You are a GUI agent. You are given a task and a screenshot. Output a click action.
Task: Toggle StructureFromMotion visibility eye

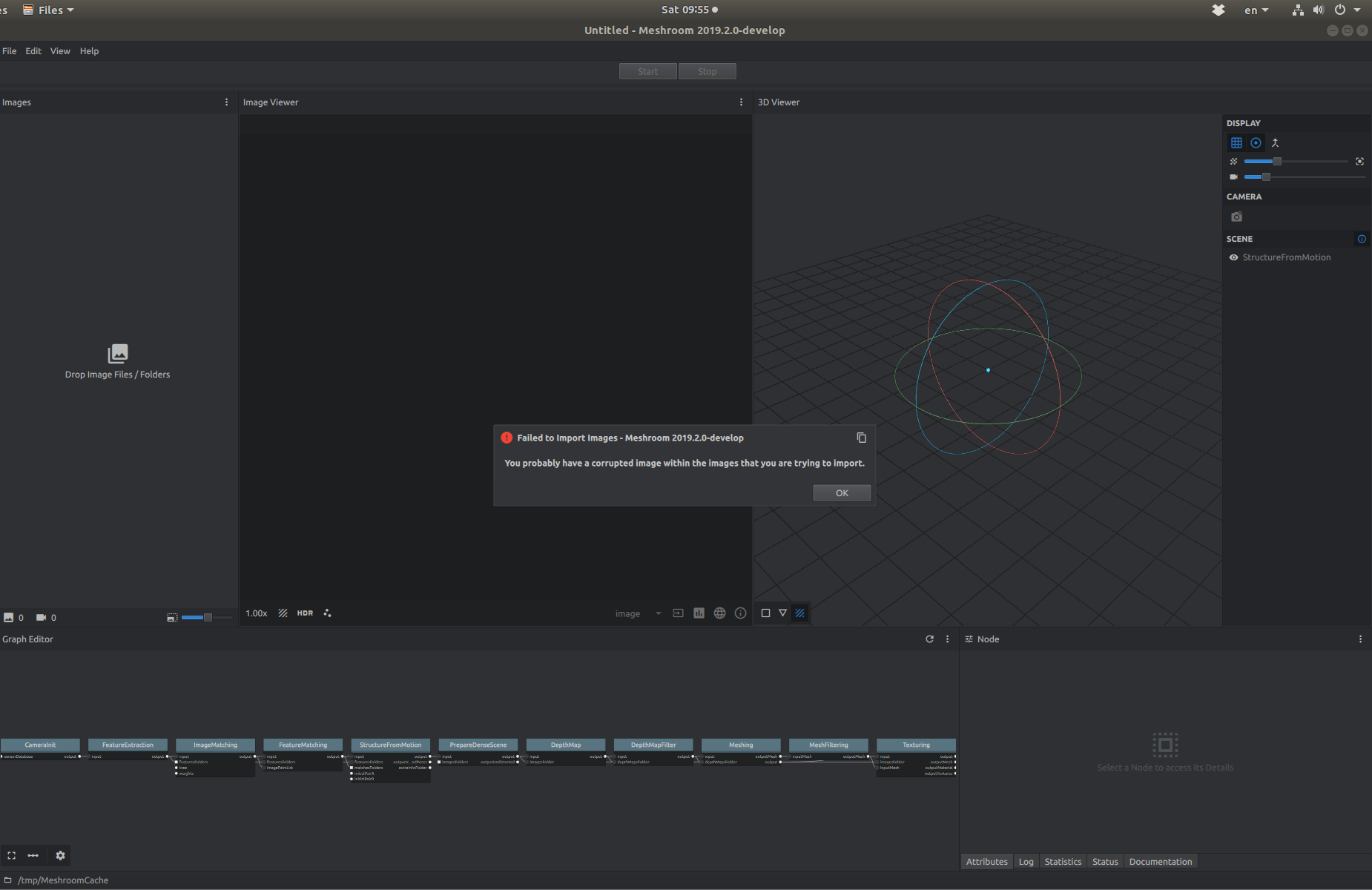tap(1234, 257)
